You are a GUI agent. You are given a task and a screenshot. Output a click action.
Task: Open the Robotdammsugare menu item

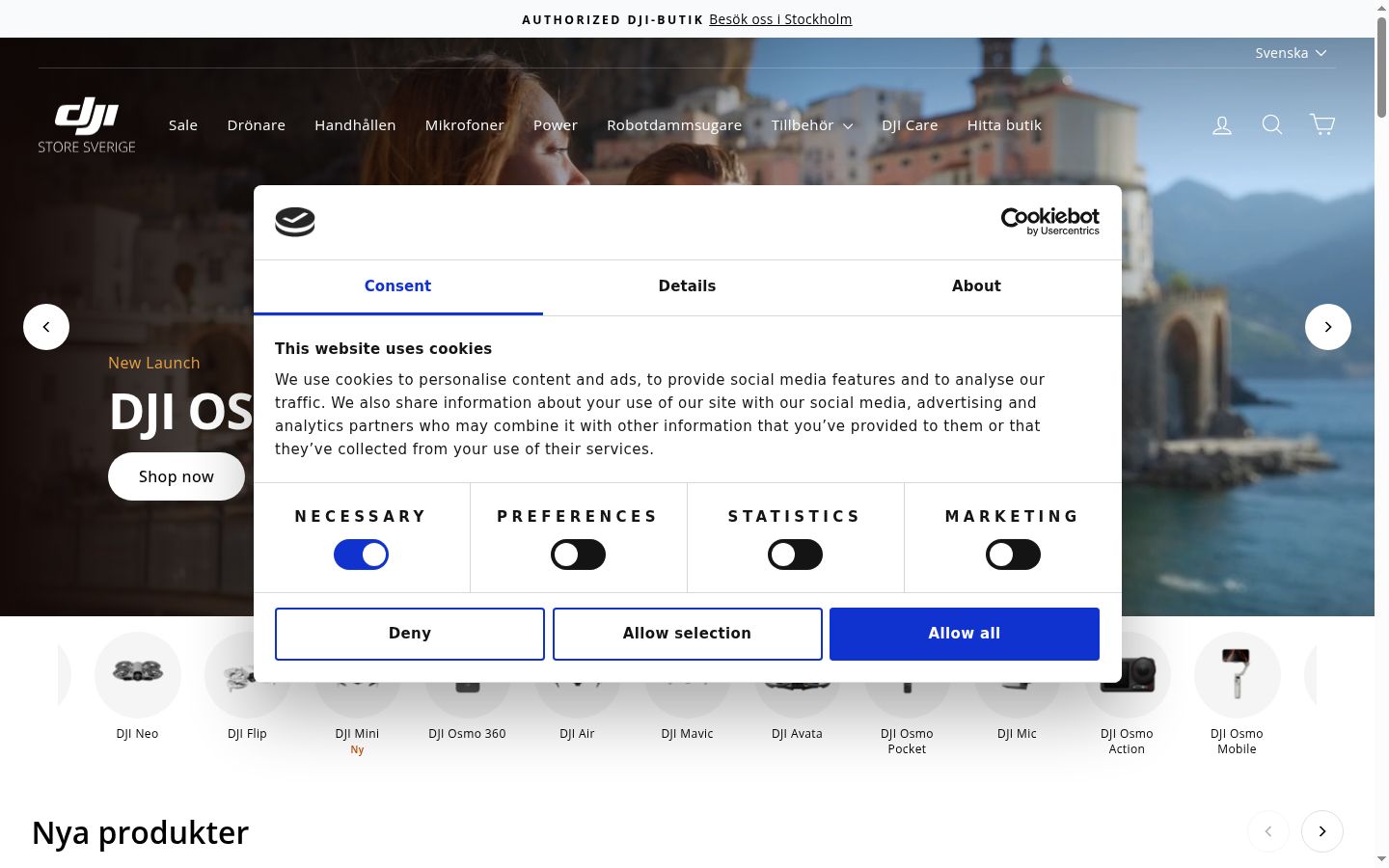point(674,125)
